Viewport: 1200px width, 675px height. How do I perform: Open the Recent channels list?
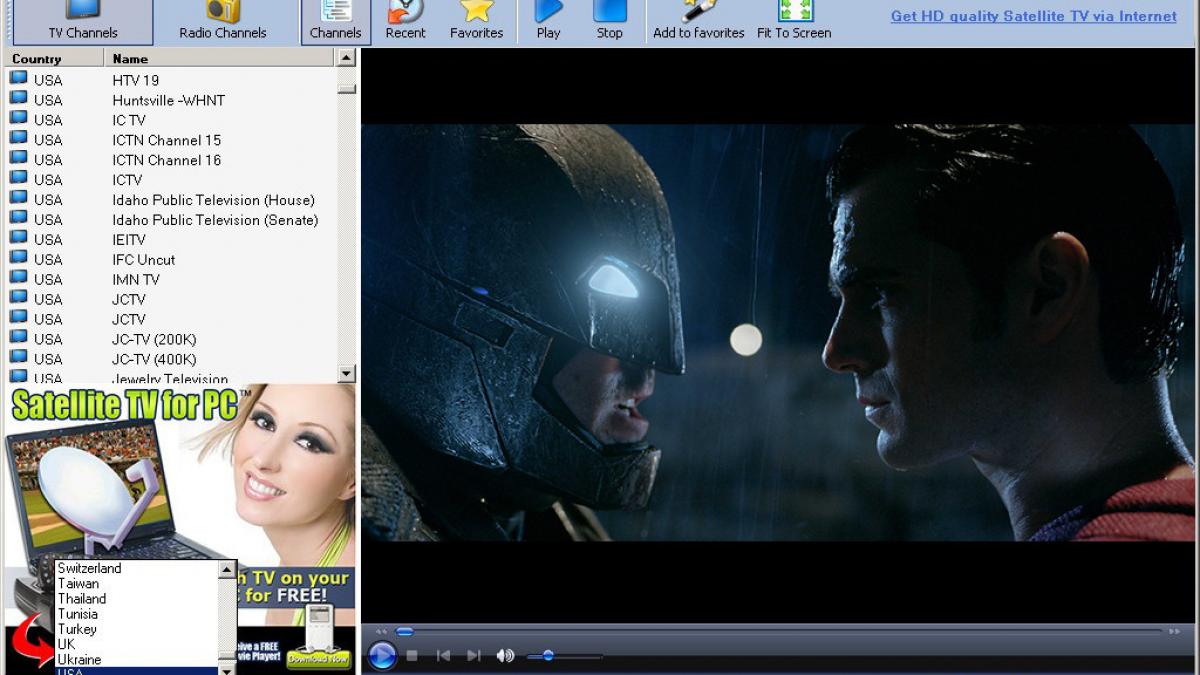[x=405, y=20]
